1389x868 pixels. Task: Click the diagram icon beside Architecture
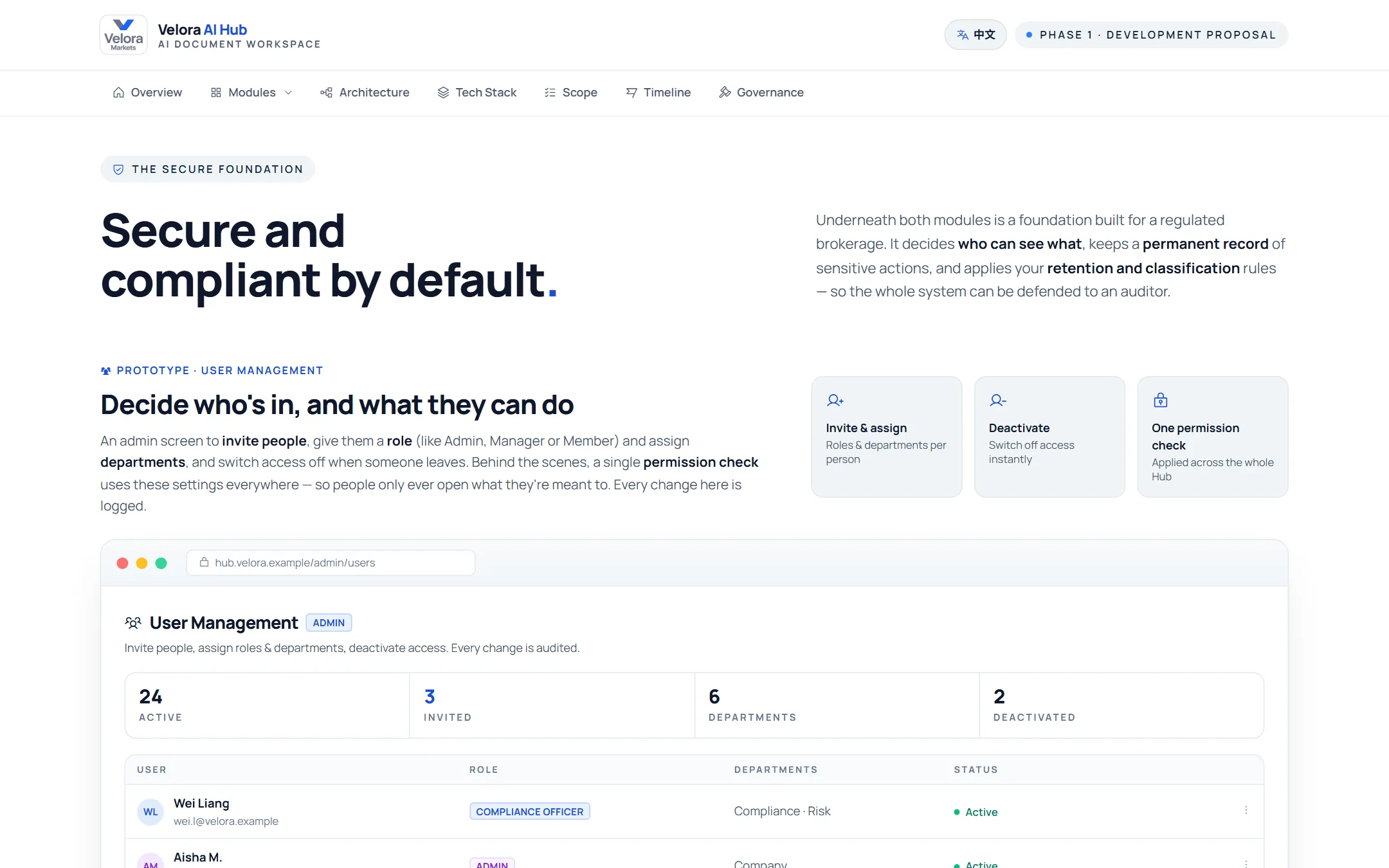(326, 93)
